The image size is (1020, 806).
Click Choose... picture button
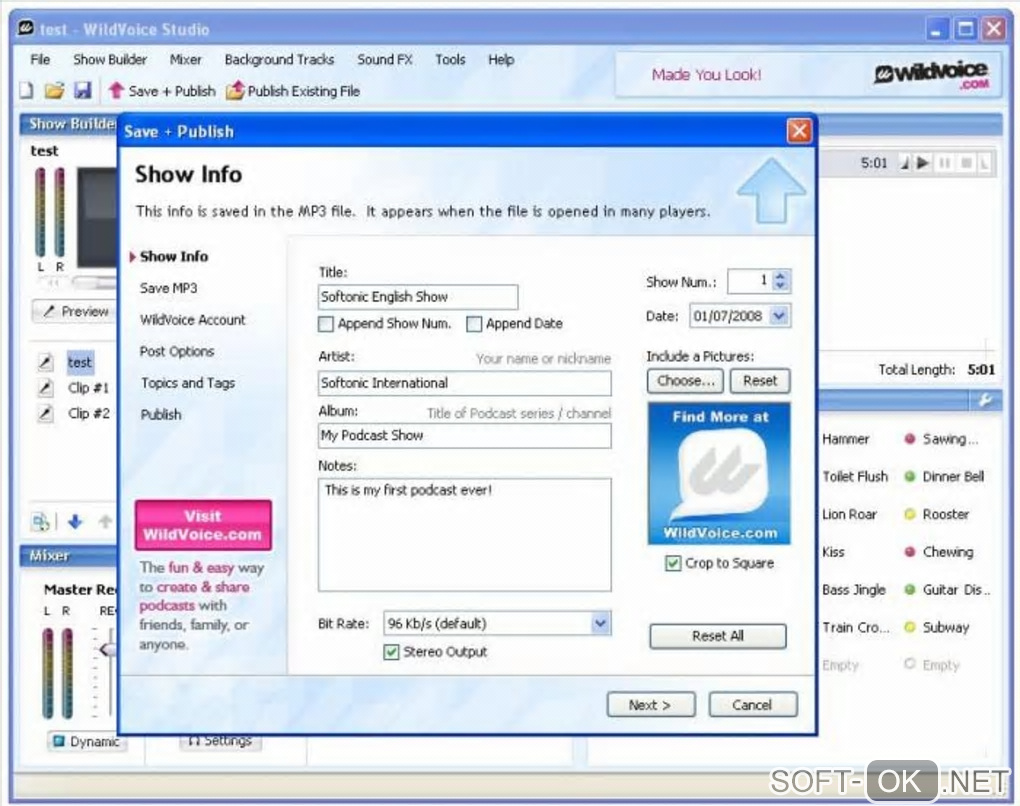686,381
